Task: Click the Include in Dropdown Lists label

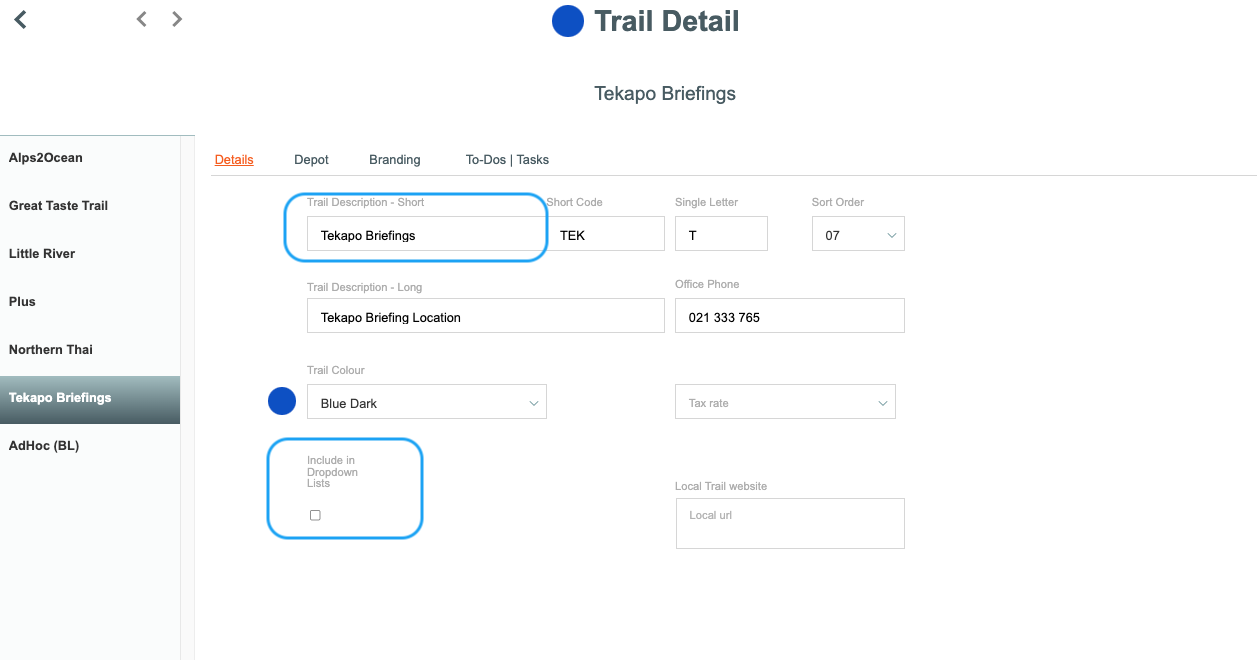Action: 332,472
